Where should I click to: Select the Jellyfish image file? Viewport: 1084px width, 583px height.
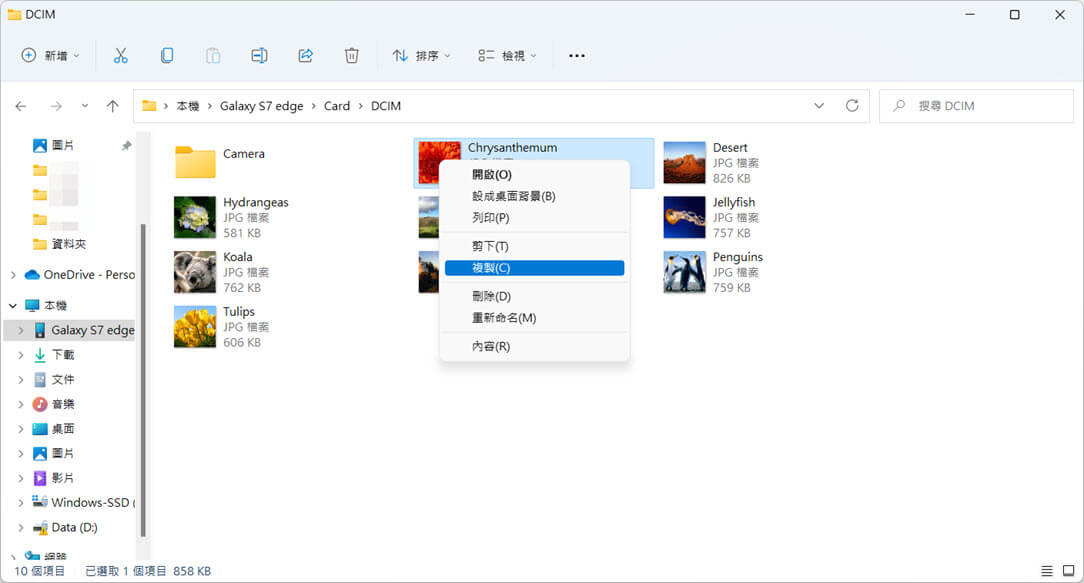click(x=711, y=217)
